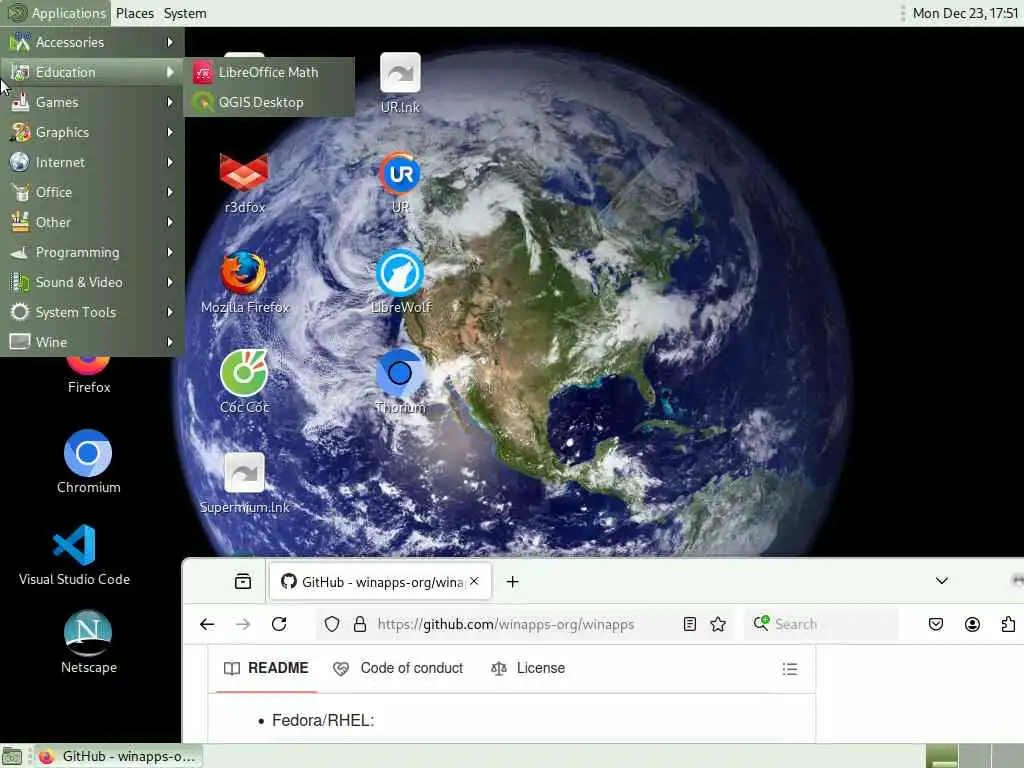Viewport: 1024px width, 768px height.
Task: Open the Wine menu category
Action: [x=92, y=342]
